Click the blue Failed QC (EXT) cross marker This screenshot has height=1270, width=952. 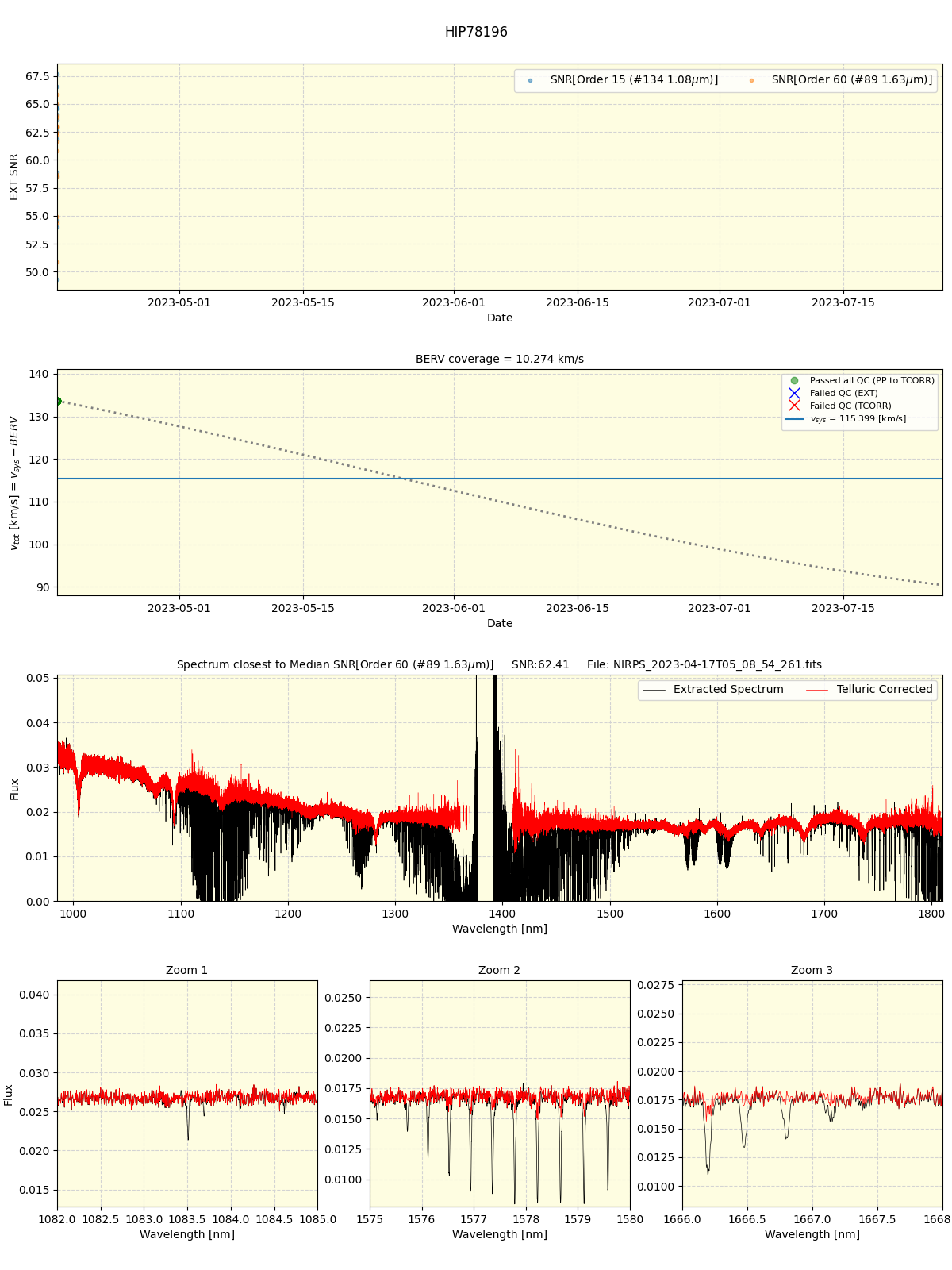(794, 393)
